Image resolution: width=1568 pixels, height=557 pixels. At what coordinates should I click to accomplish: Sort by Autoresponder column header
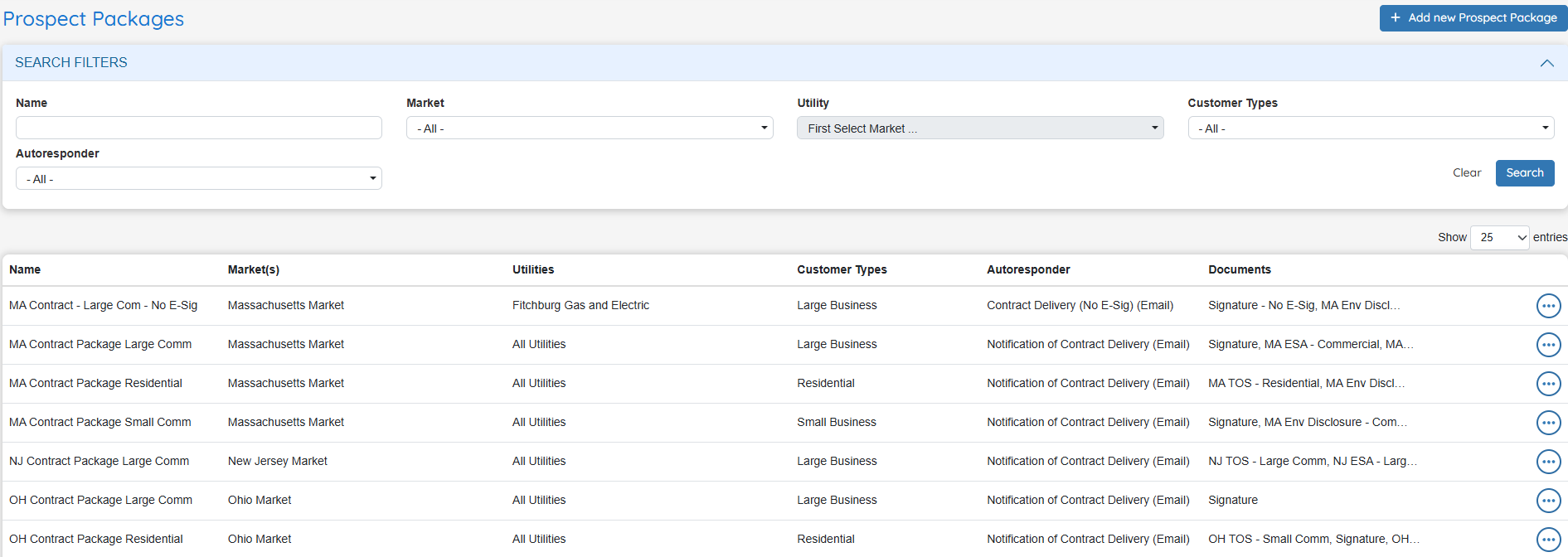[1028, 269]
